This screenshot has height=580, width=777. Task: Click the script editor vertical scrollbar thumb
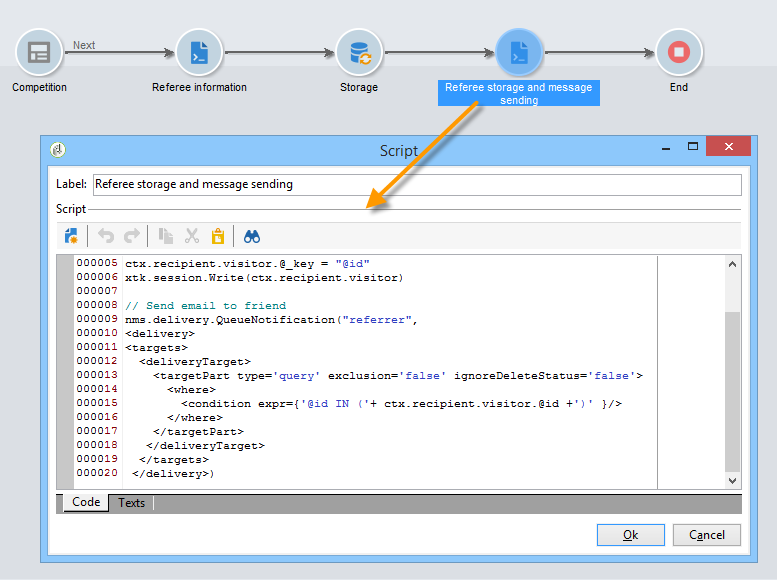point(732,390)
